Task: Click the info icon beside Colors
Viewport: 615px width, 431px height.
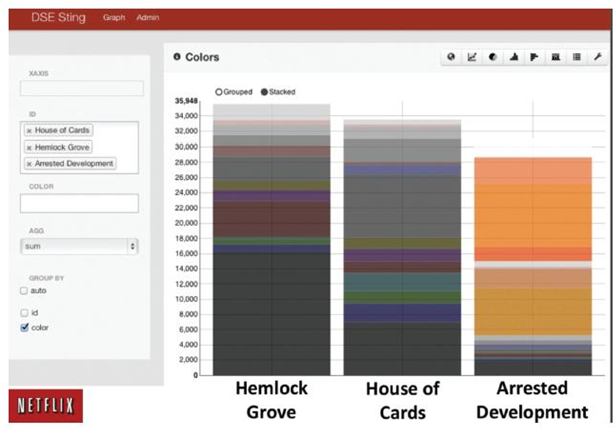Action: 177,57
